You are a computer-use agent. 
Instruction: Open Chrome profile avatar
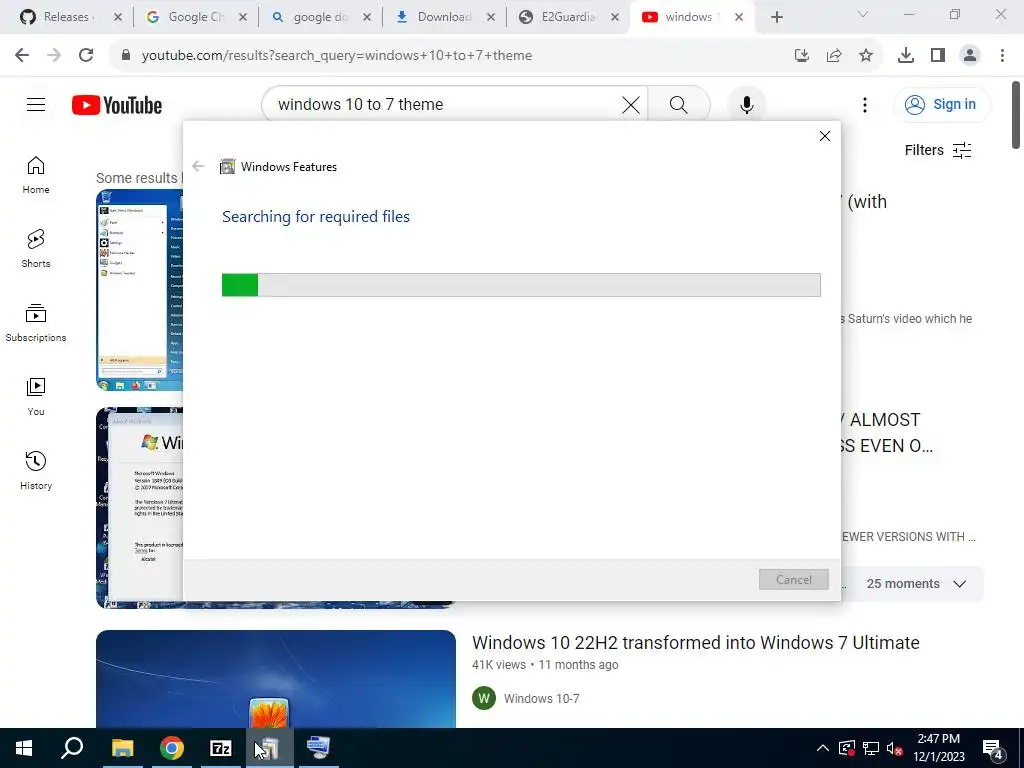coord(970,55)
